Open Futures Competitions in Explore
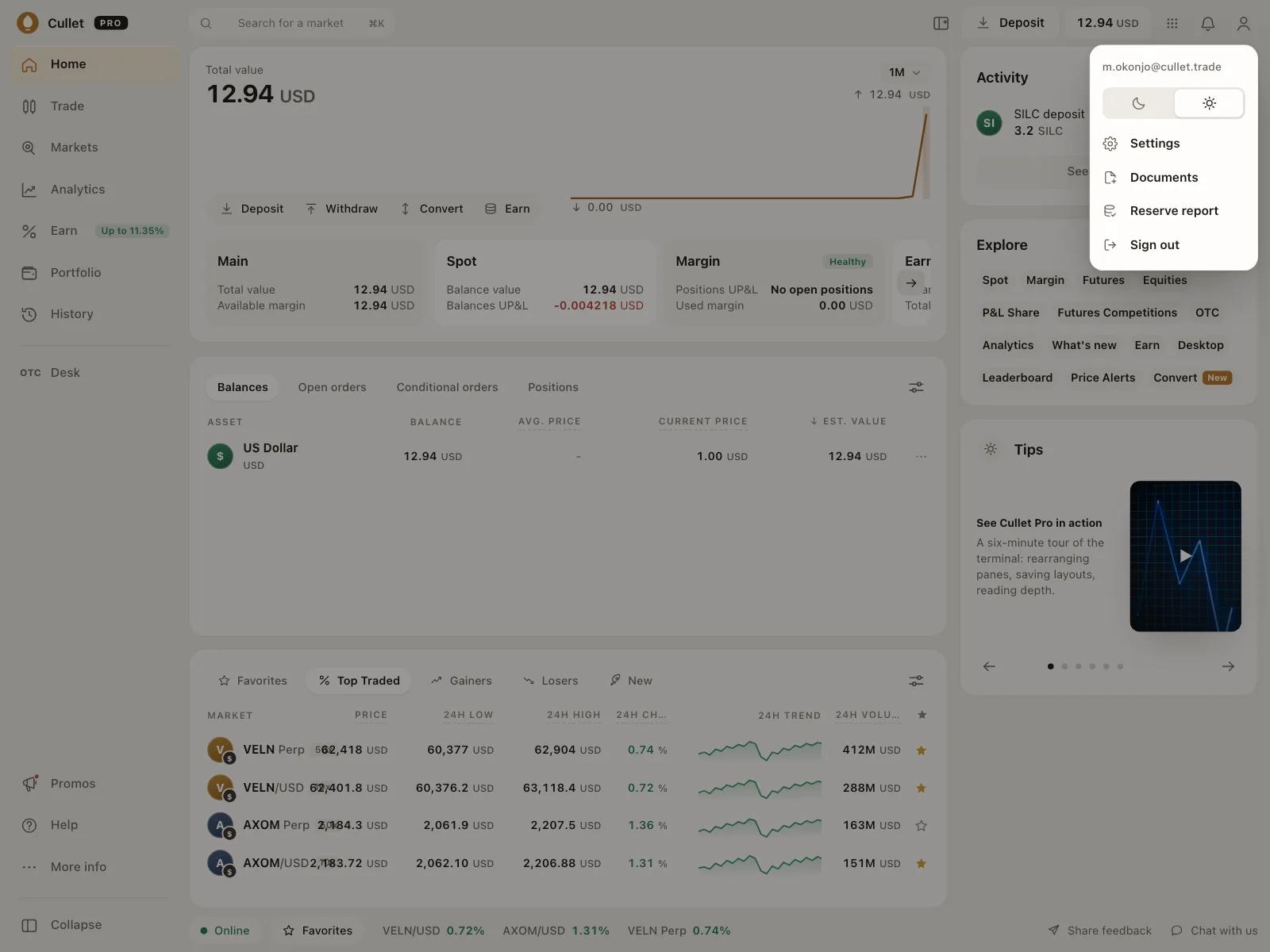1270x952 pixels. tap(1118, 313)
